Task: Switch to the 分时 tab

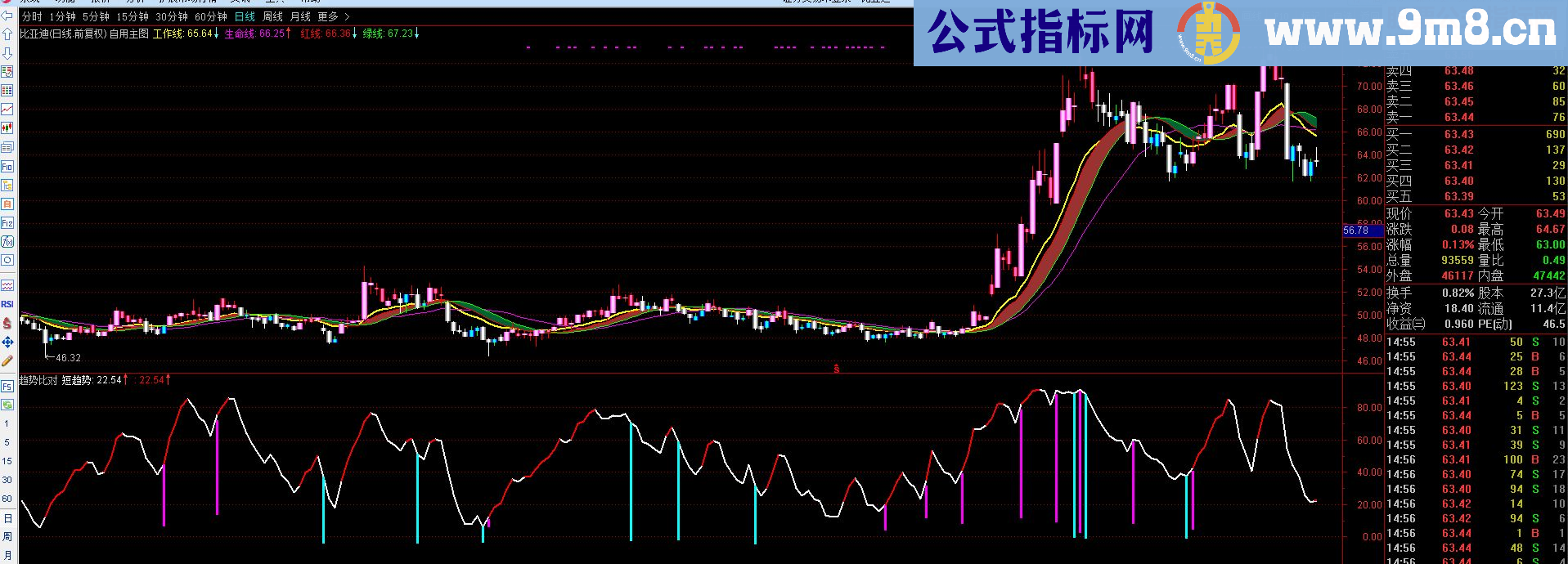Action: pos(32,16)
